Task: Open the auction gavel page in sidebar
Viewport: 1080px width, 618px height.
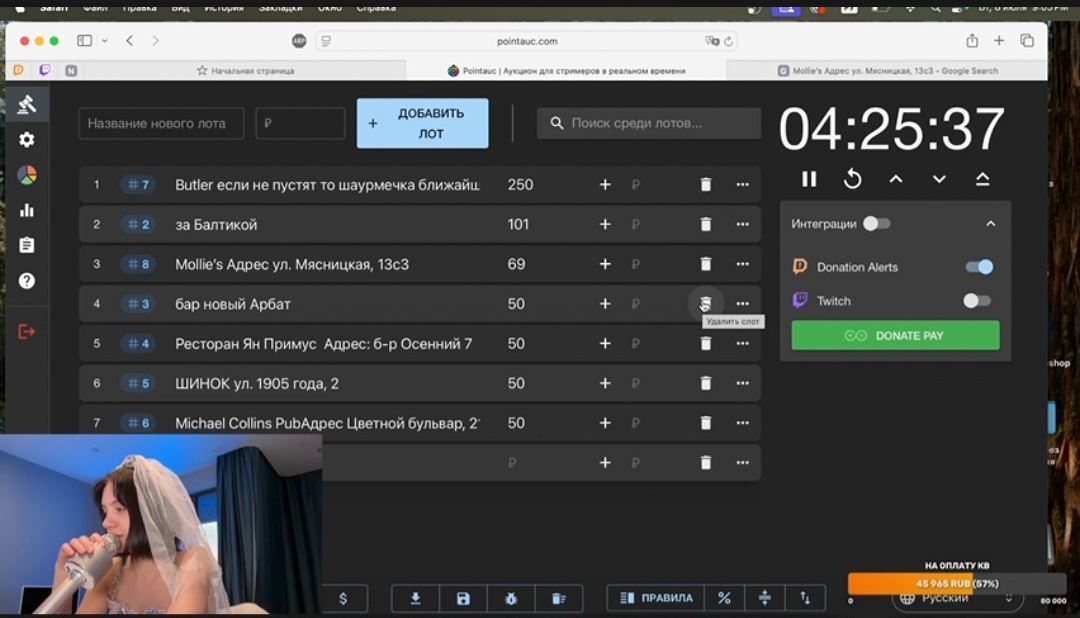Action: click(x=27, y=104)
